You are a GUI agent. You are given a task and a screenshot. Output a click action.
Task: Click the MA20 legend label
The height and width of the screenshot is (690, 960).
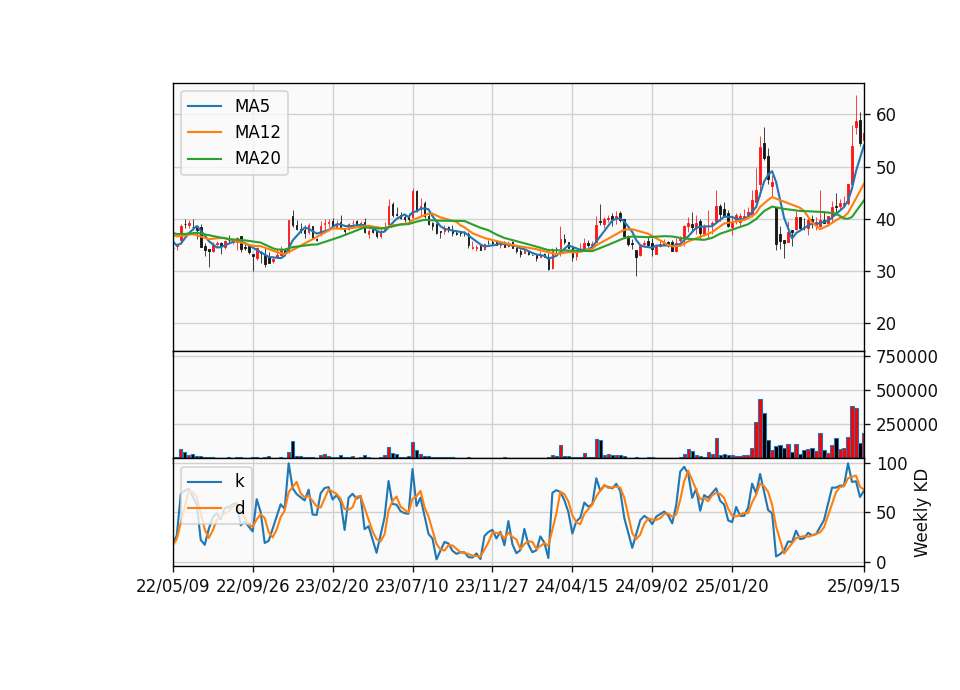(257, 158)
